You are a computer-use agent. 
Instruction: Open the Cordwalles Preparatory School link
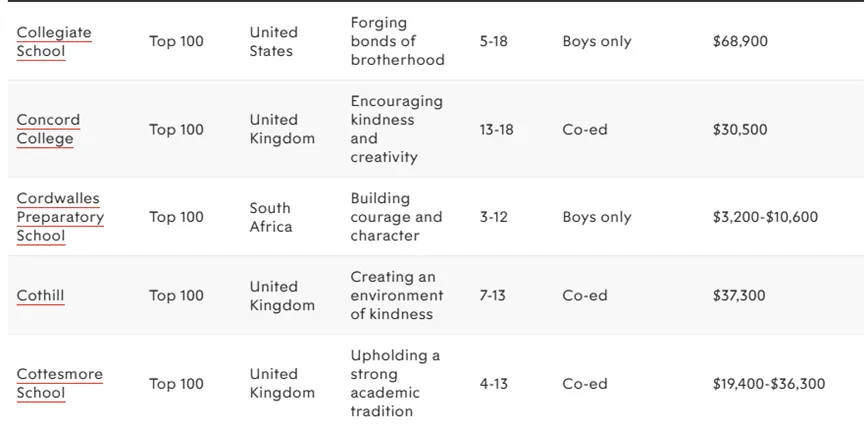click(x=60, y=217)
